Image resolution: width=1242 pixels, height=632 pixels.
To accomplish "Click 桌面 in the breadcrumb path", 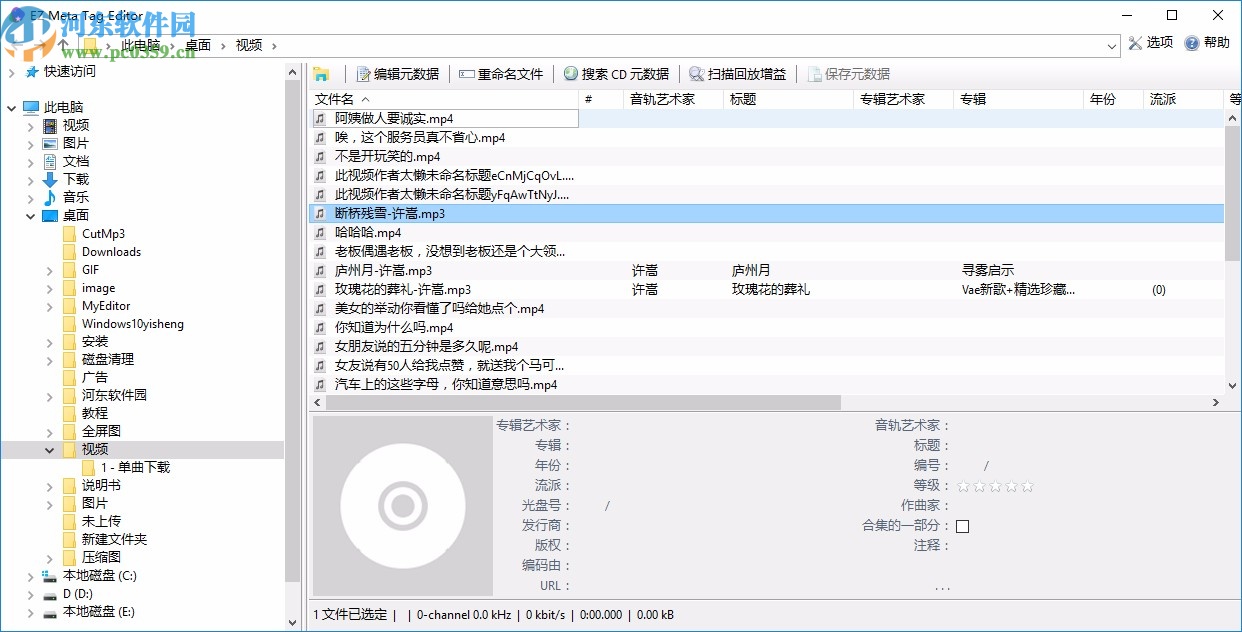I will (197, 44).
